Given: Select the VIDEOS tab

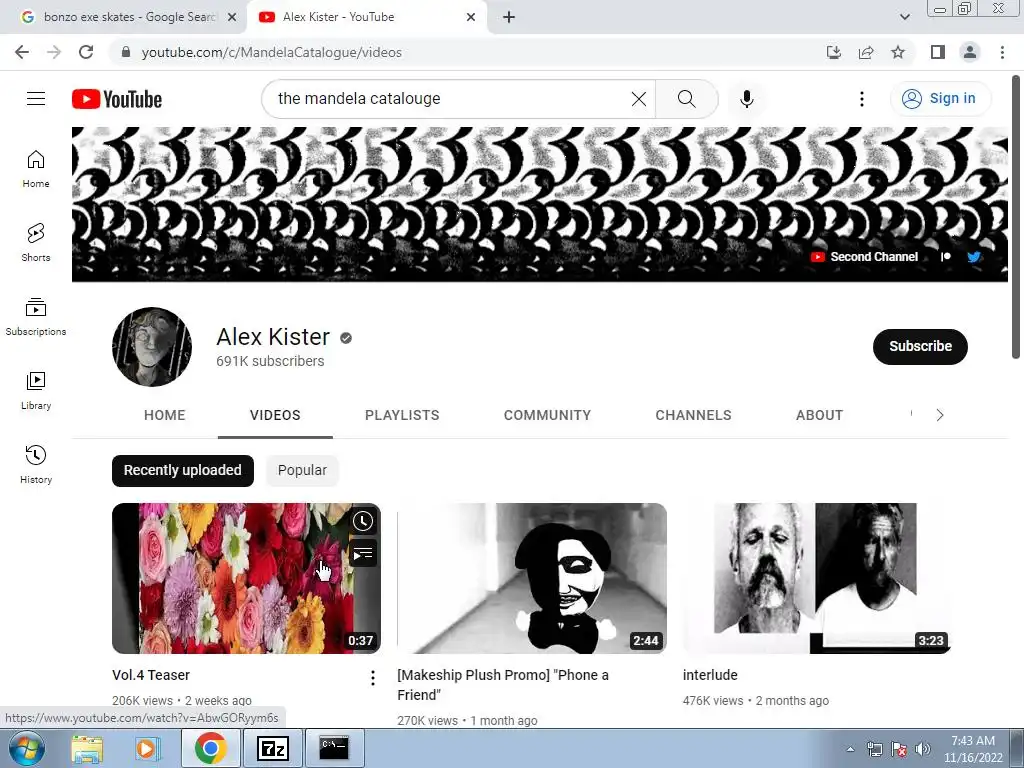Looking at the screenshot, I should pyautogui.click(x=275, y=415).
